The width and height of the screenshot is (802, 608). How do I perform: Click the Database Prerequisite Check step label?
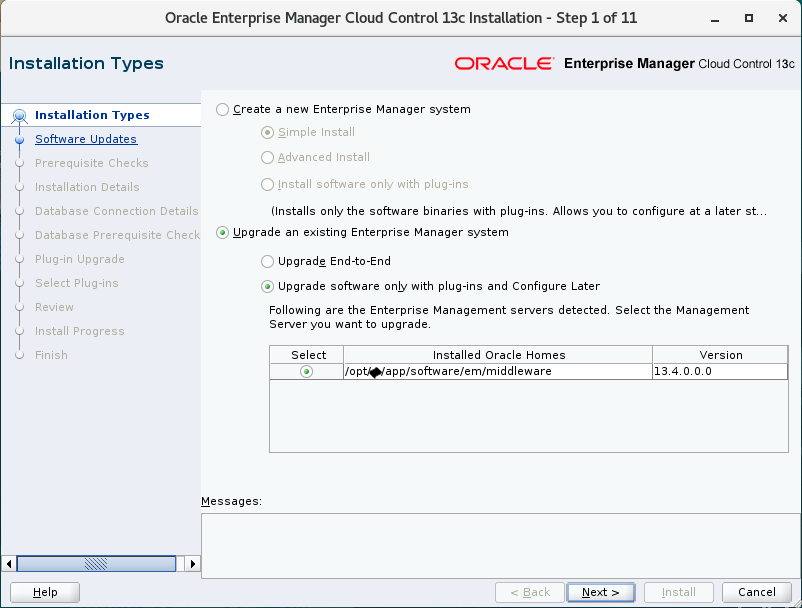tap(117, 235)
